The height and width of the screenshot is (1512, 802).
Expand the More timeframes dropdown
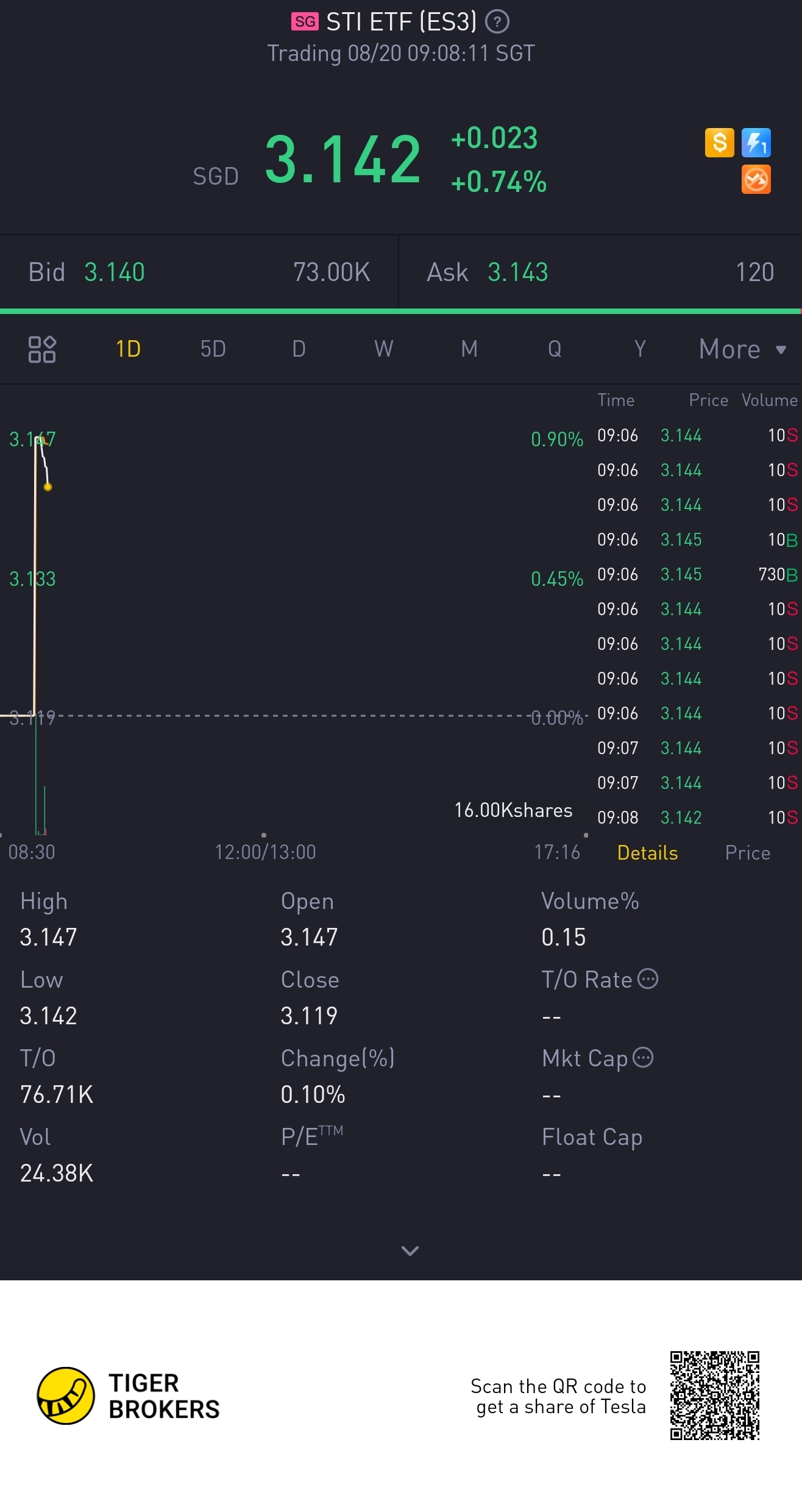[x=742, y=349]
